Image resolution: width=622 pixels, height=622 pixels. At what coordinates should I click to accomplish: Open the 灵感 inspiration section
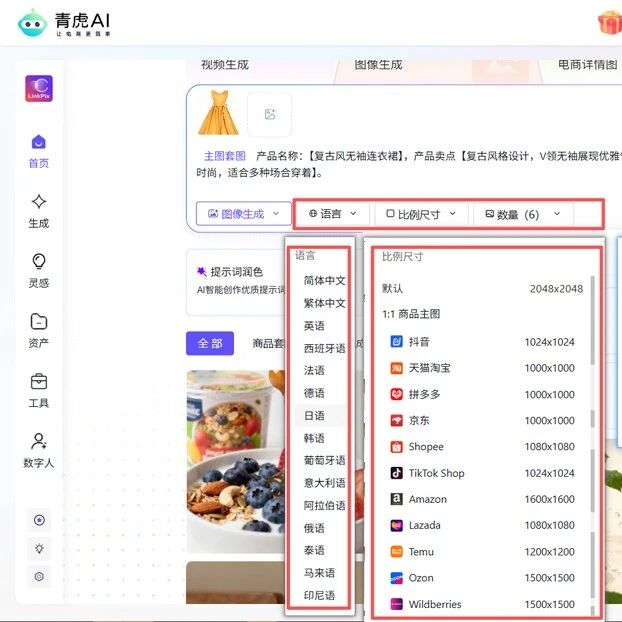point(38,271)
